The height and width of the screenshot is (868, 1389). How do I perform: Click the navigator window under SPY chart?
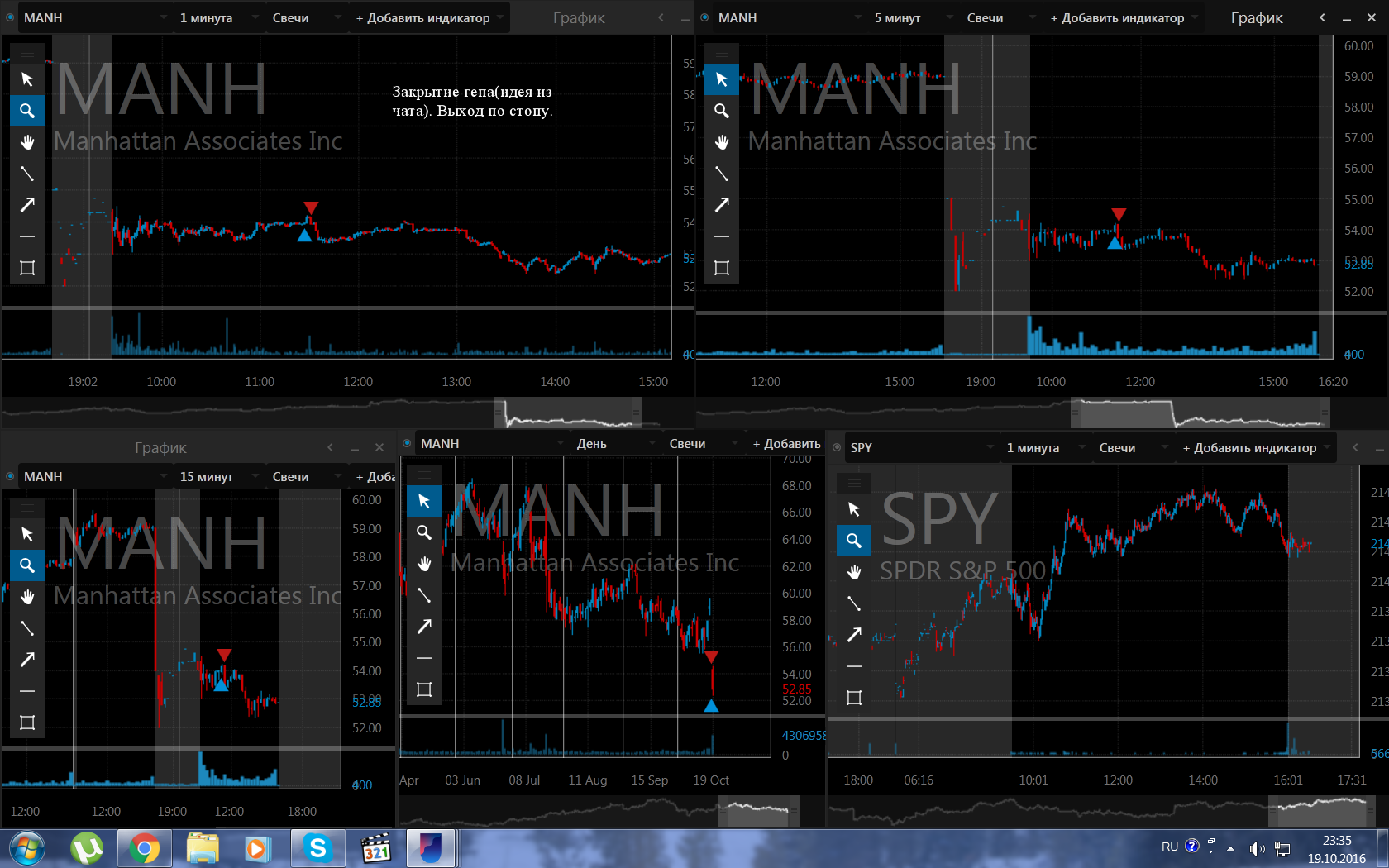(x=1324, y=811)
